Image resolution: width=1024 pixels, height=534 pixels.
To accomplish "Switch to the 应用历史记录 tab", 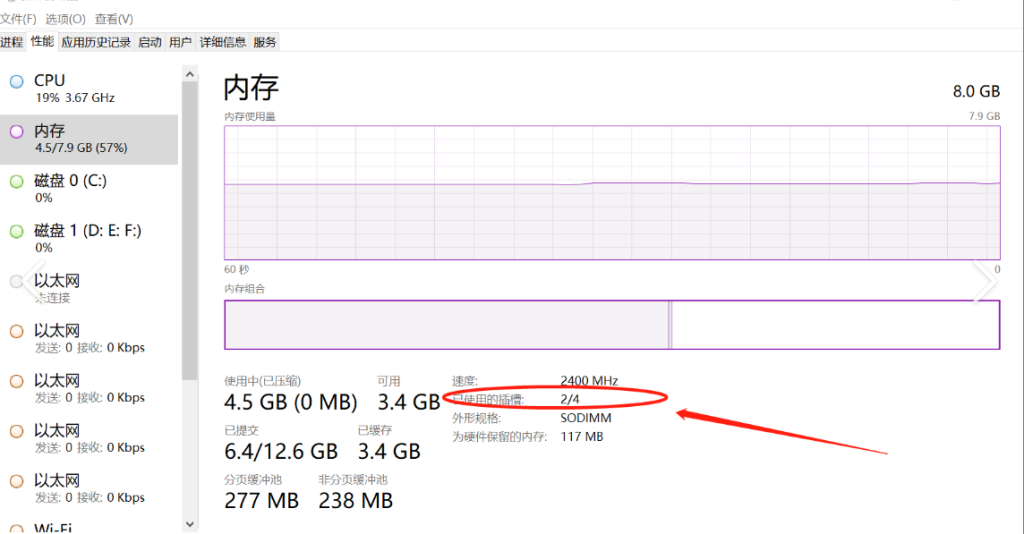I will (96, 42).
